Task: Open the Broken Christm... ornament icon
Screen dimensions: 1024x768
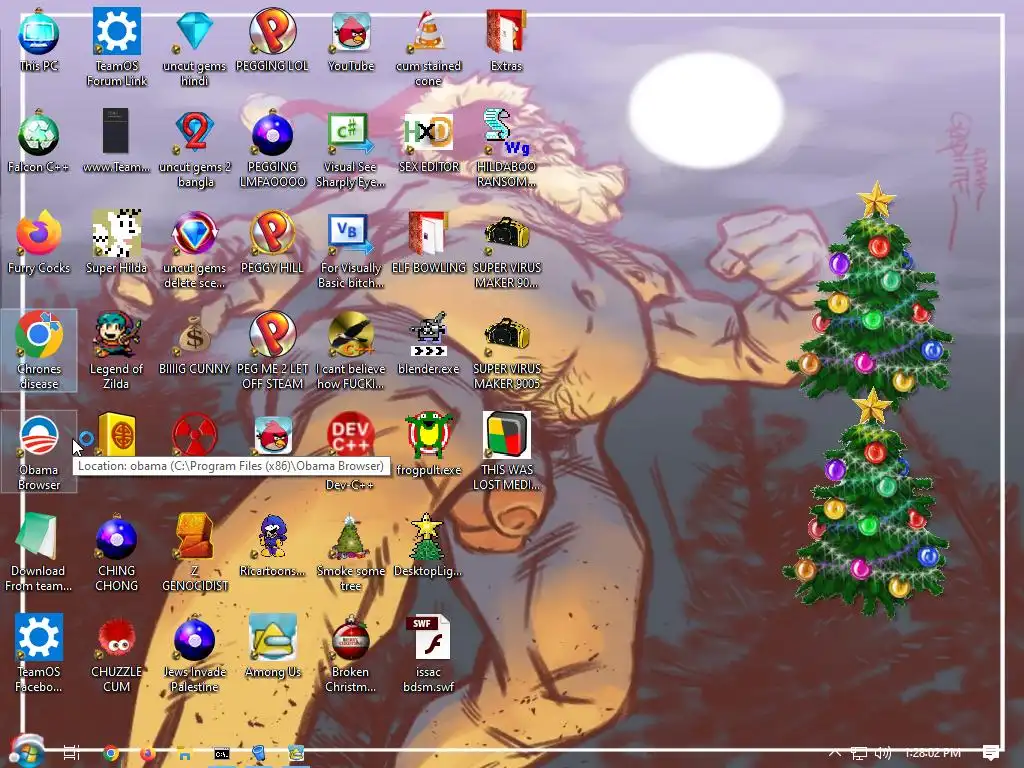Action: 350,653
